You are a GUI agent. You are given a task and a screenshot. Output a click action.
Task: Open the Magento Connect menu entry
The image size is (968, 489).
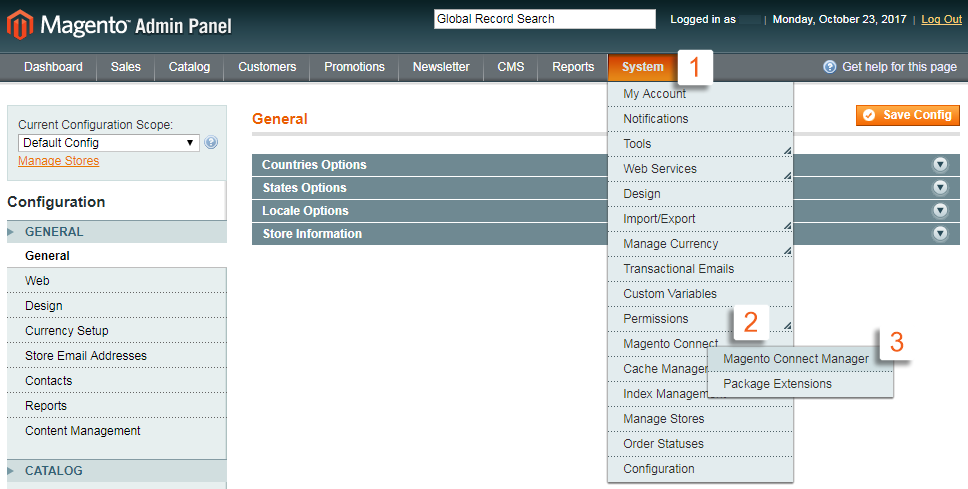click(x=670, y=344)
